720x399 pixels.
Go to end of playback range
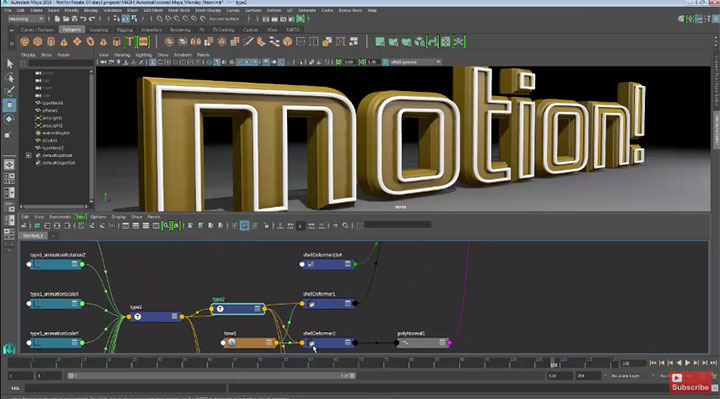pos(713,363)
